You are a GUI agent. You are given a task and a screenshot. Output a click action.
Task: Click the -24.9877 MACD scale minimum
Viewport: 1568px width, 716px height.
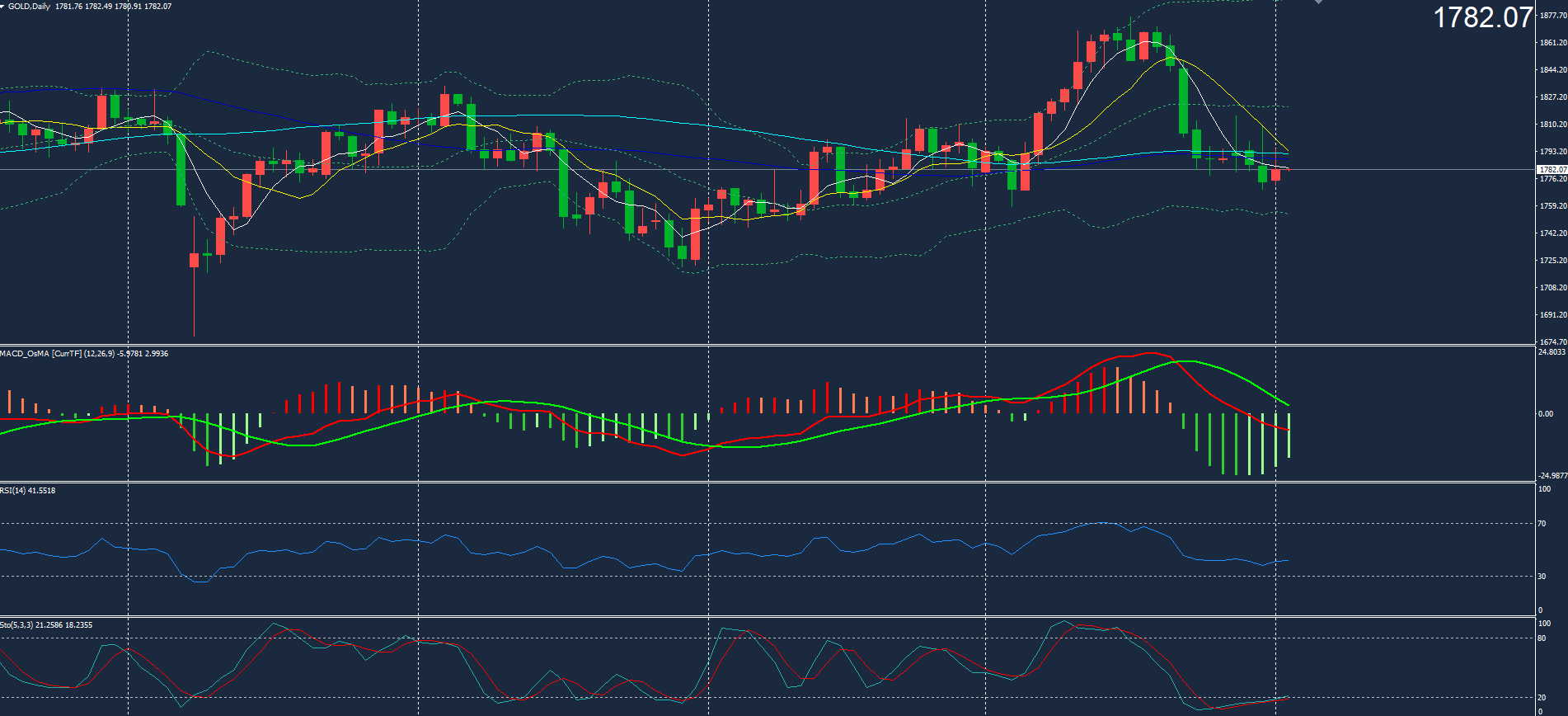tap(1552, 475)
